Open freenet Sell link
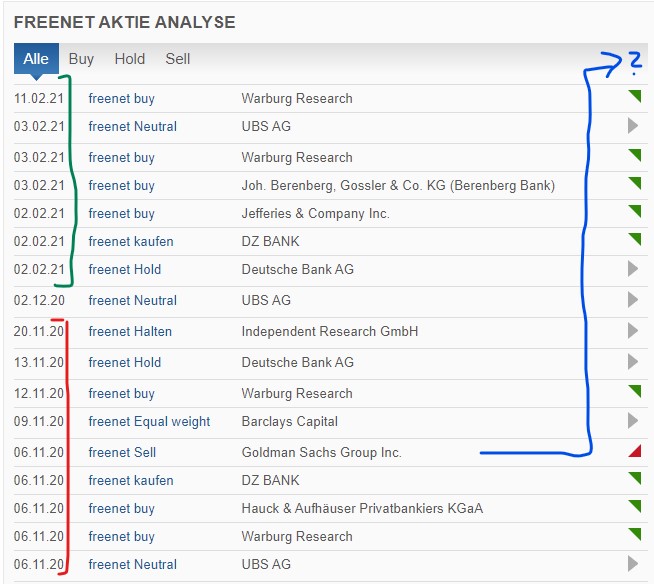This screenshot has width=654, height=584. click(x=122, y=453)
